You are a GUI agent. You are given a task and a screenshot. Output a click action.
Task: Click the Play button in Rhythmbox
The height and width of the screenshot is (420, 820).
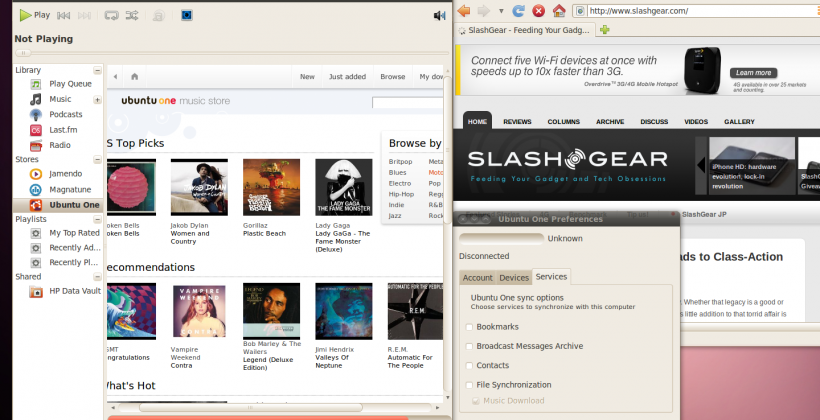tap(35, 15)
